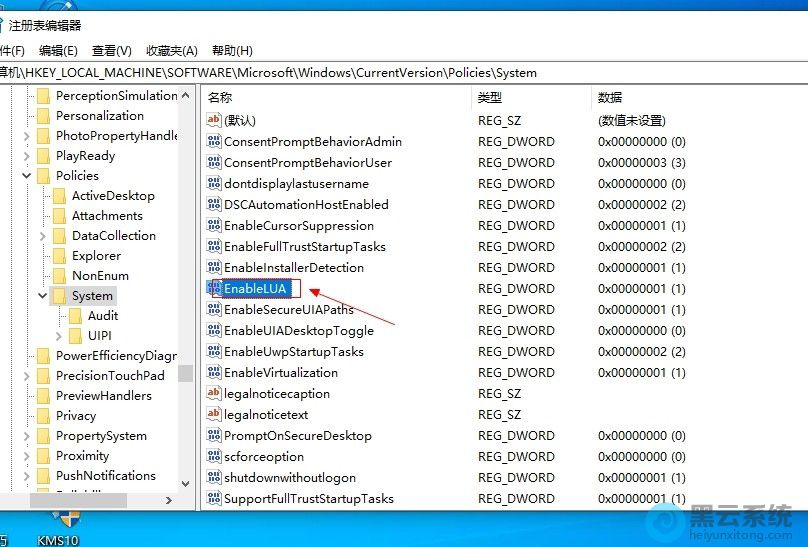Click the shutdownwithoutlogon DWORD icon

tap(213, 478)
